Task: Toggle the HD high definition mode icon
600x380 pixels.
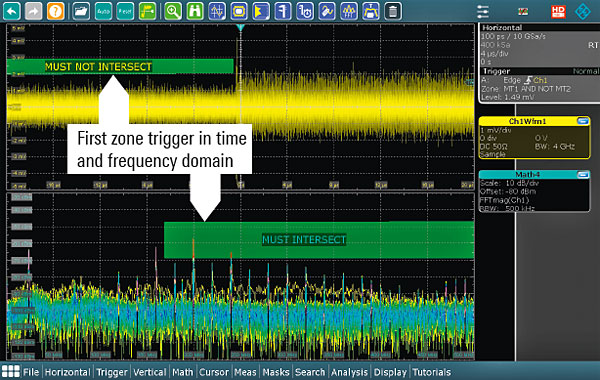Action: [x=558, y=12]
